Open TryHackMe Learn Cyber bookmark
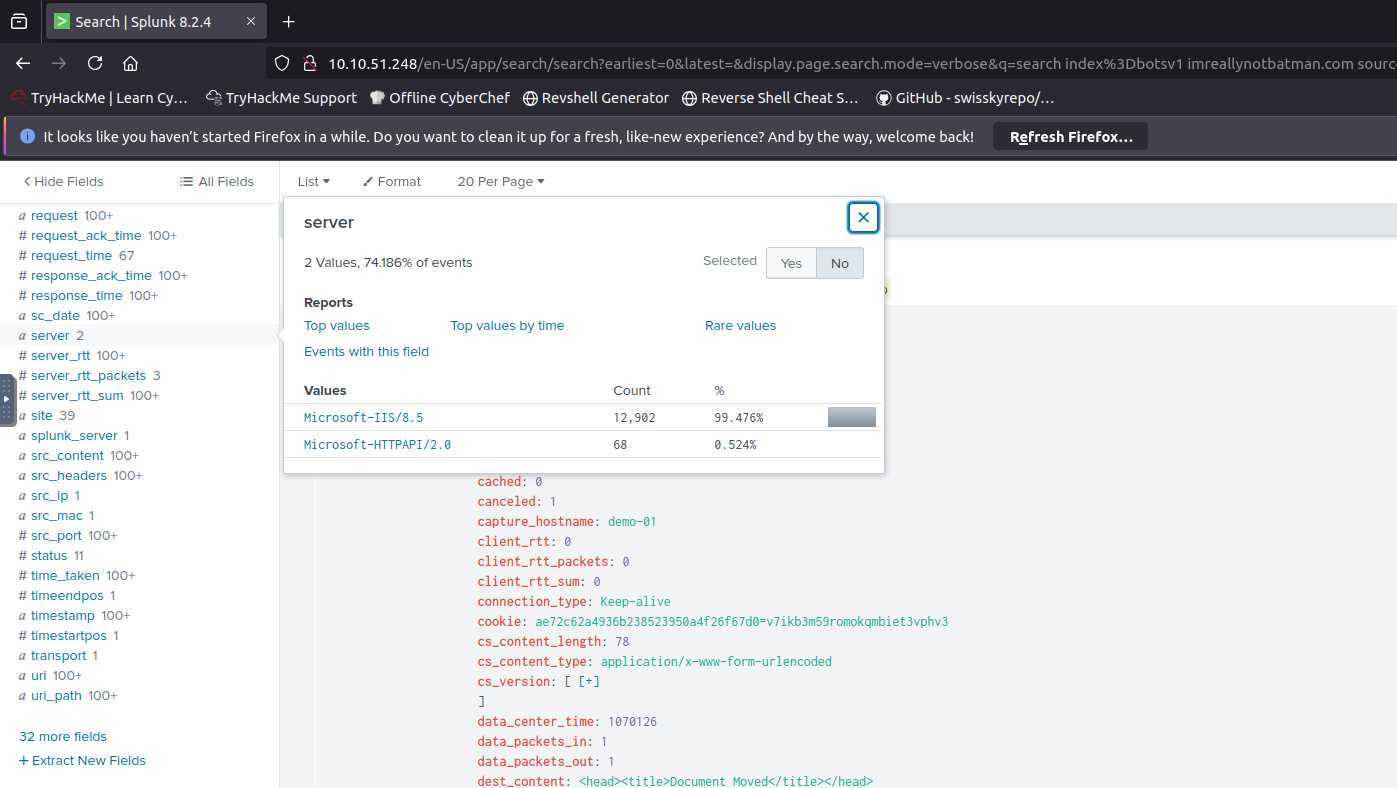 [x=99, y=98]
